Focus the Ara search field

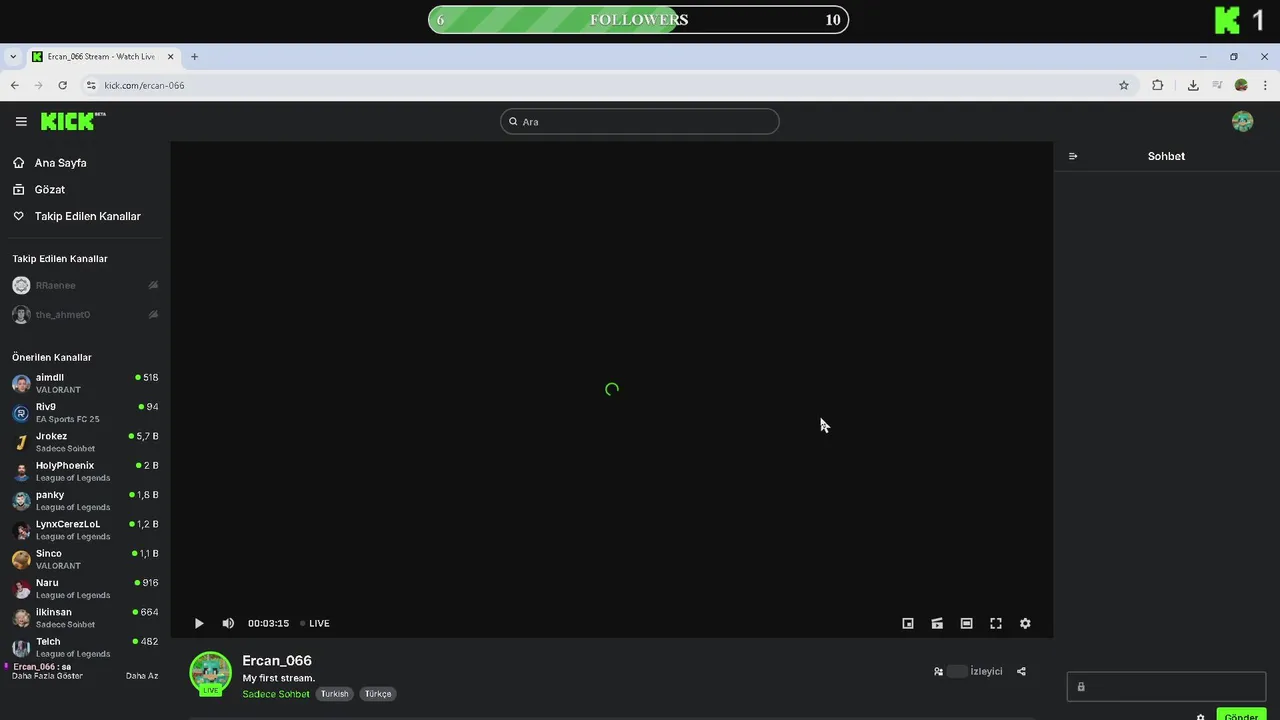click(x=640, y=122)
